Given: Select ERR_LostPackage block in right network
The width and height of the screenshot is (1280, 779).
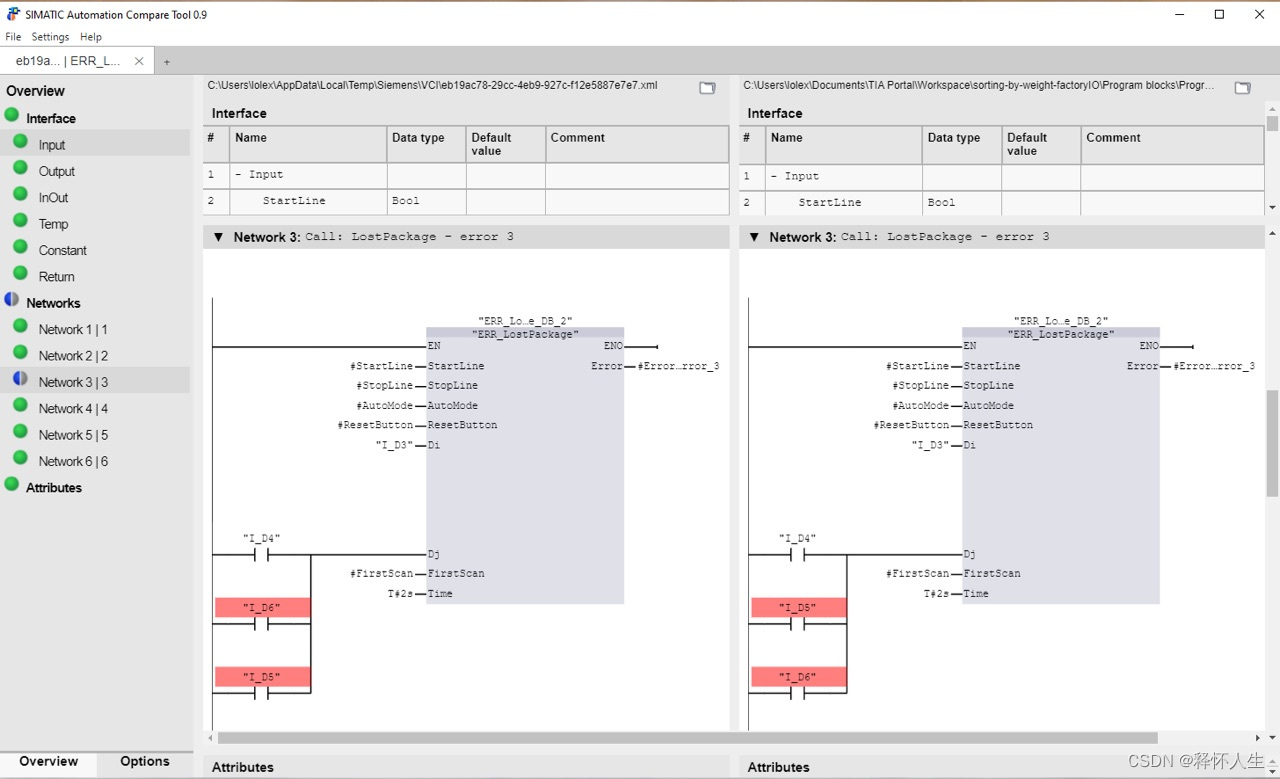Looking at the screenshot, I should [x=1061, y=465].
